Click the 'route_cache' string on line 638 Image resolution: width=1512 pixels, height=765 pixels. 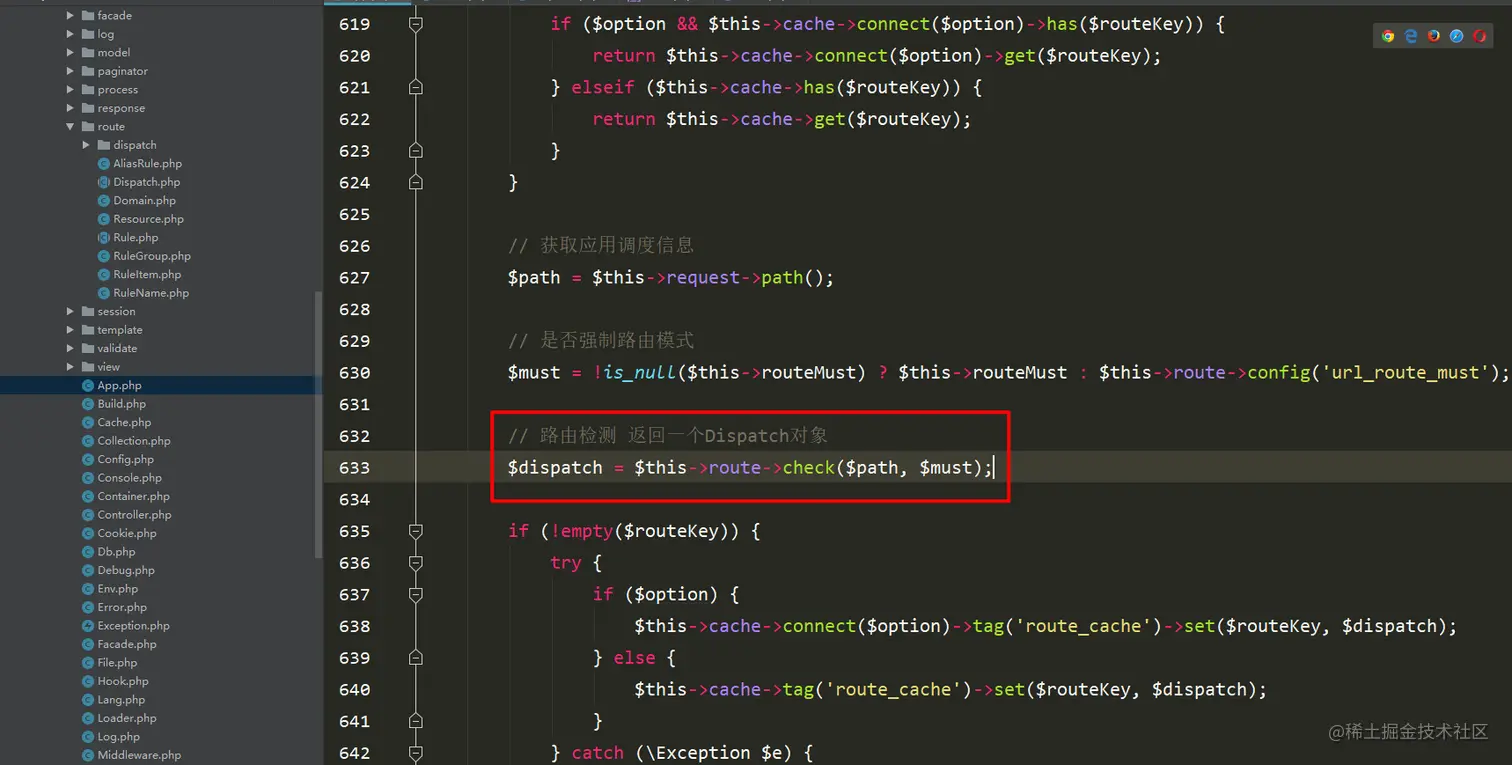tap(1083, 627)
